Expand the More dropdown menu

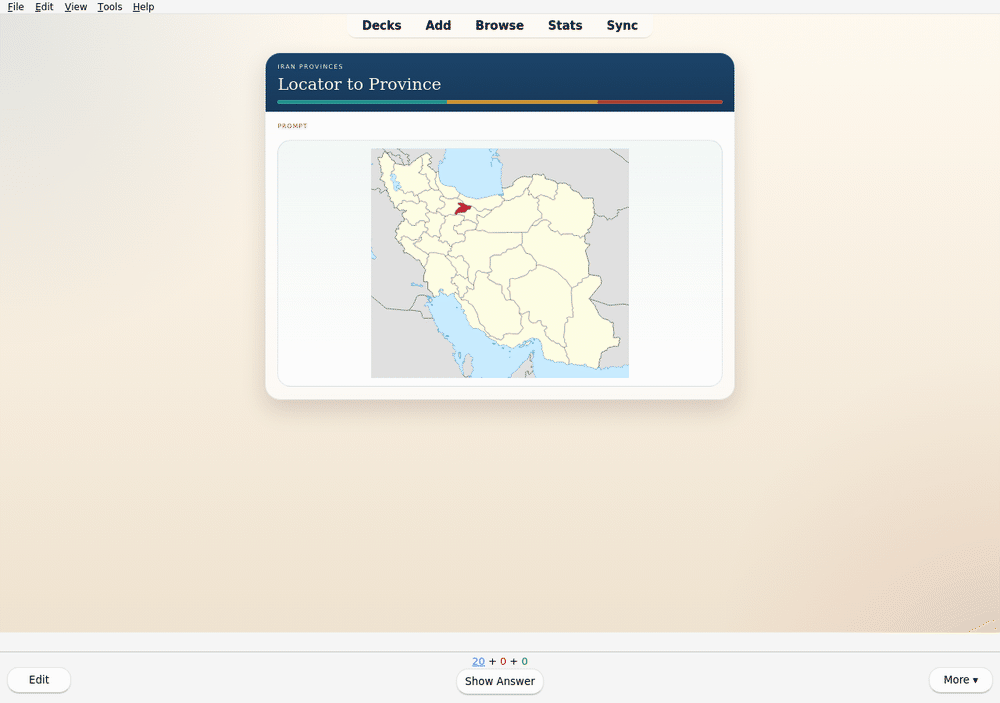click(x=960, y=679)
